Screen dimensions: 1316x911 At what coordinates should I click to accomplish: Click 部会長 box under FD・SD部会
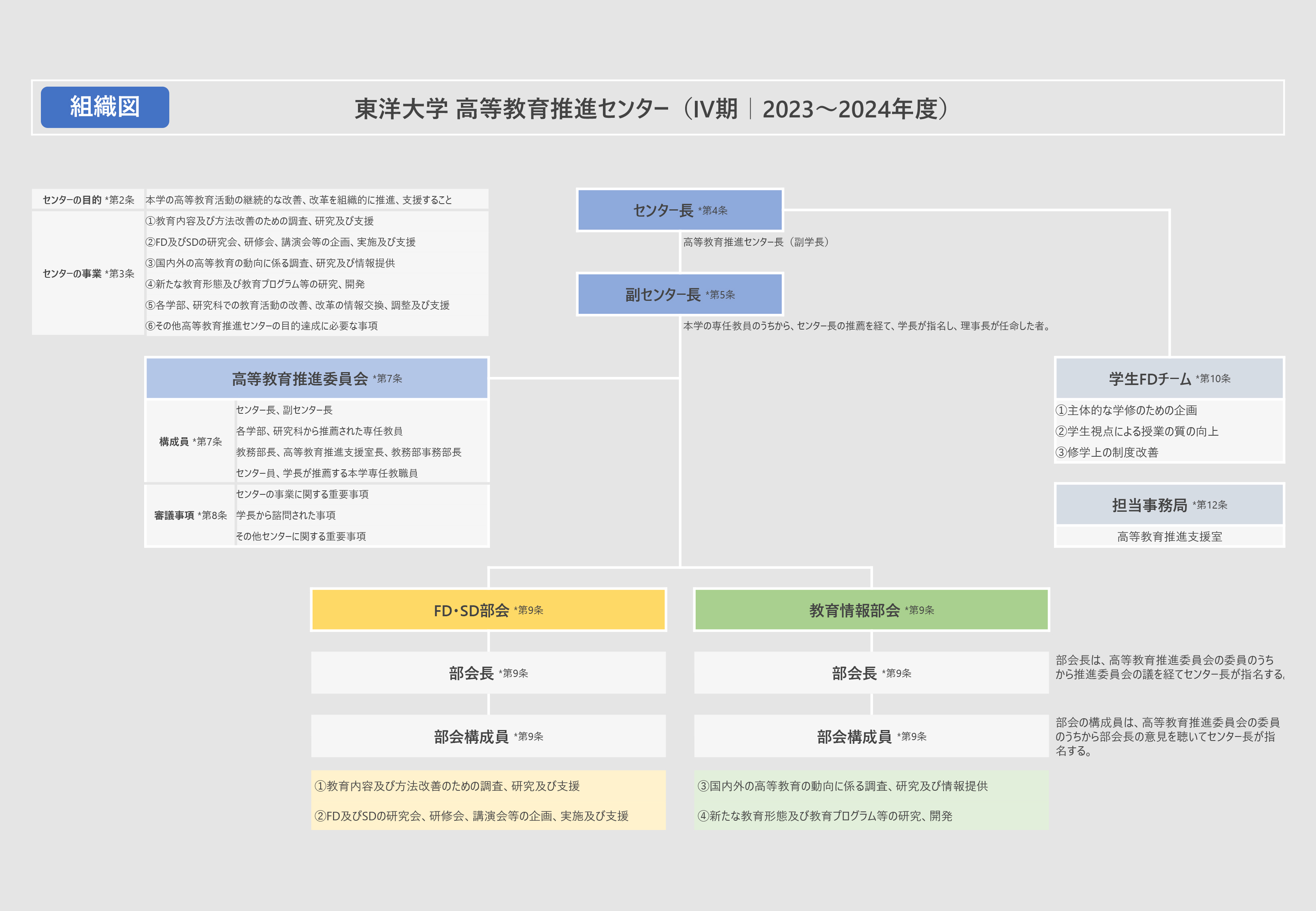click(488, 673)
